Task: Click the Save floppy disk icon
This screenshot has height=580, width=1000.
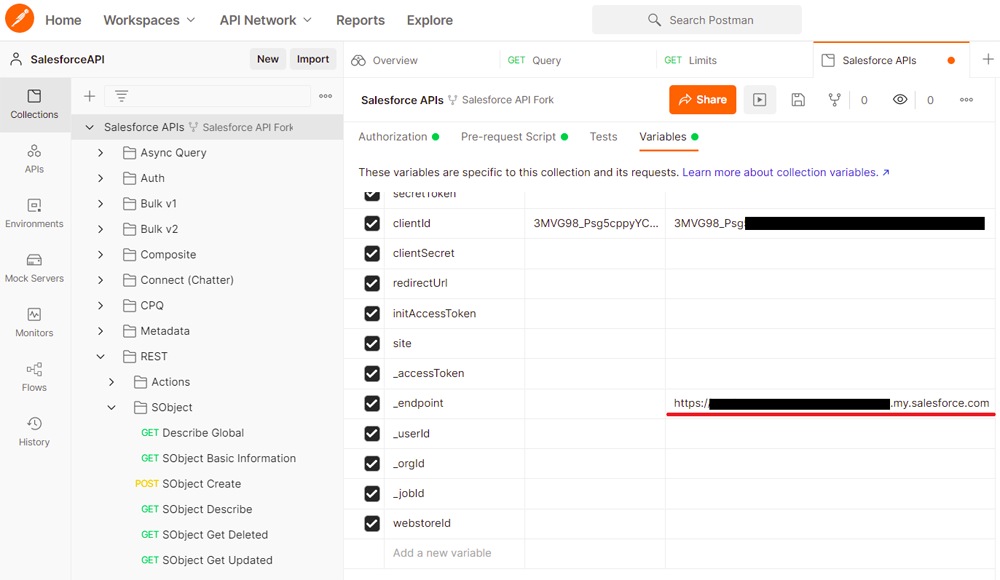Action: [798, 100]
